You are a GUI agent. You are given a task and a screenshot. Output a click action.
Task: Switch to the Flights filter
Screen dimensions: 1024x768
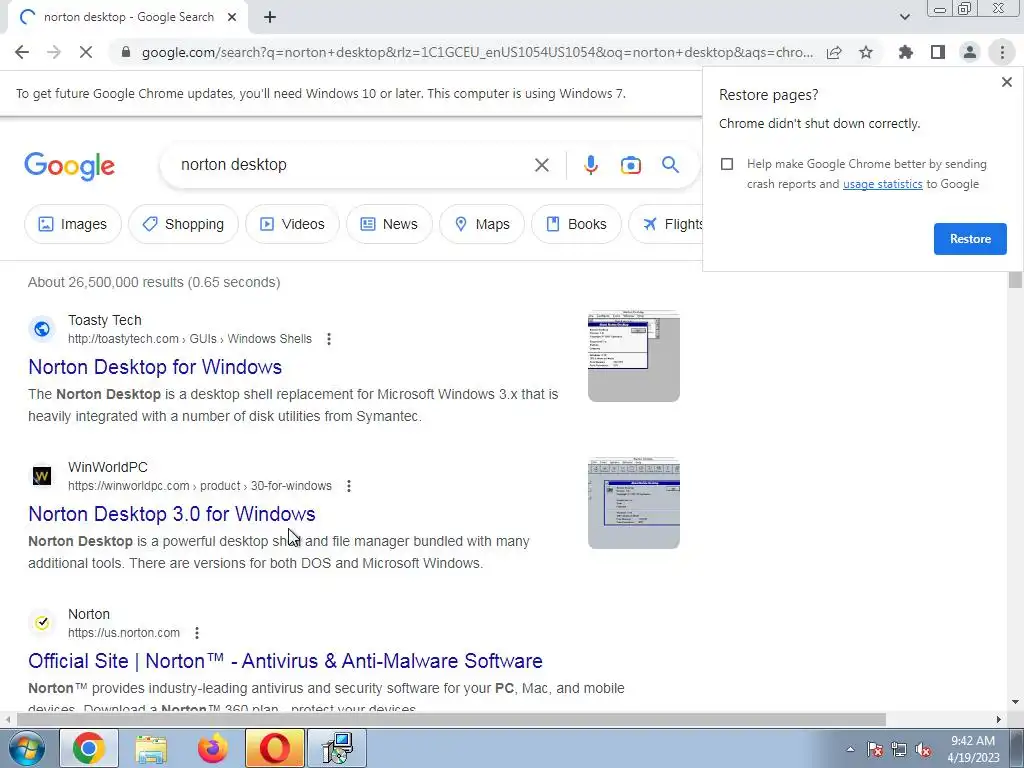click(666, 224)
